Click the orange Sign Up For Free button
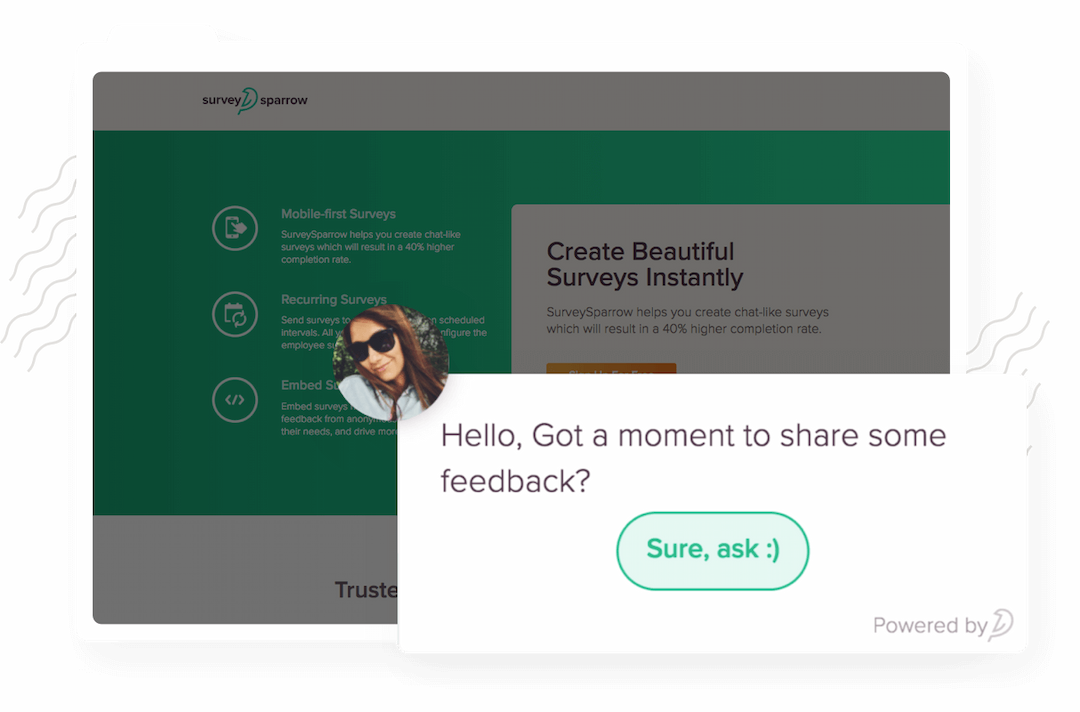Viewport: 1080px width, 712px height. [611, 369]
